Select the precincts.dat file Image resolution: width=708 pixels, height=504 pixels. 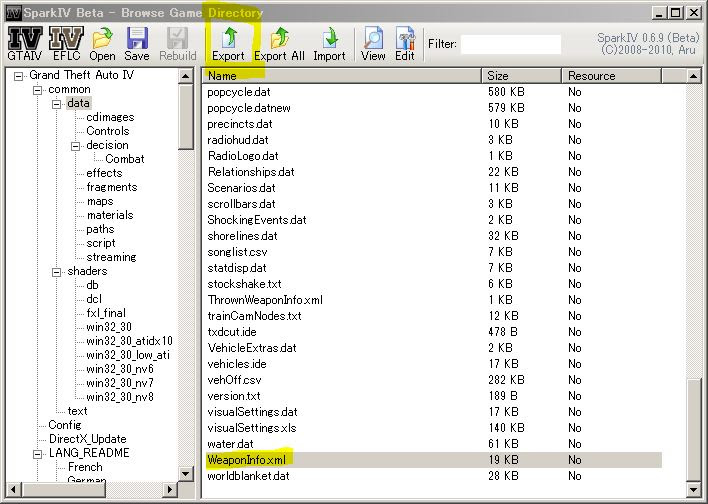click(239, 124)
